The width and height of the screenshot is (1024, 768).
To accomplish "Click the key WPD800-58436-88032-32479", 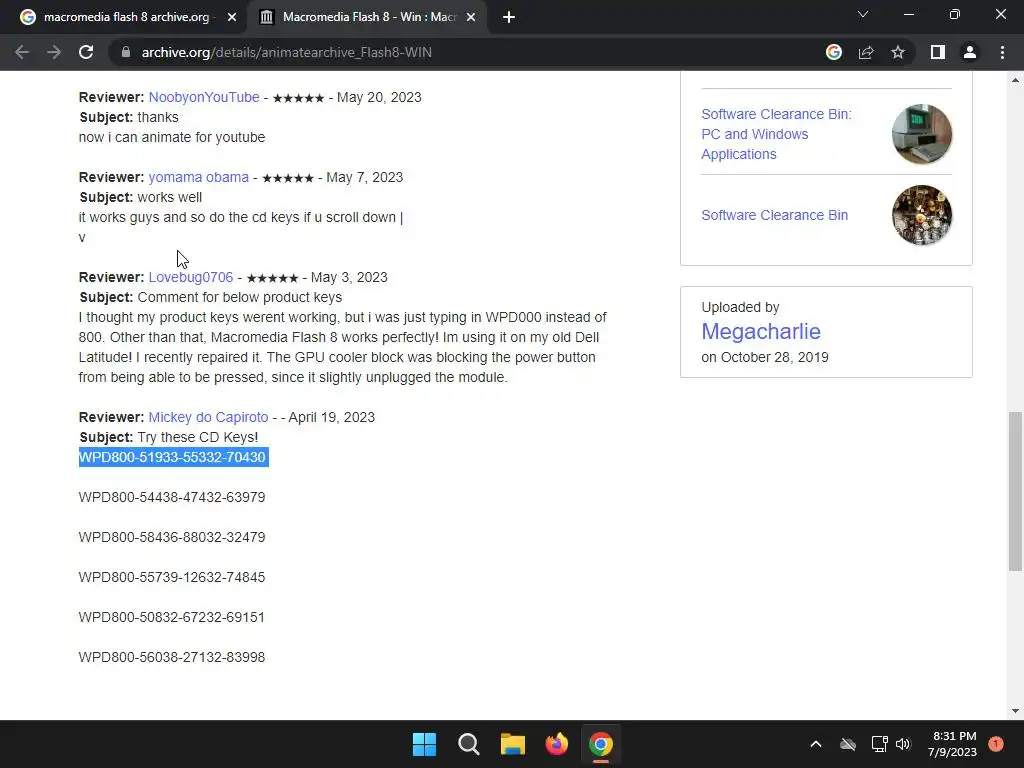I will tap(172, 537).
